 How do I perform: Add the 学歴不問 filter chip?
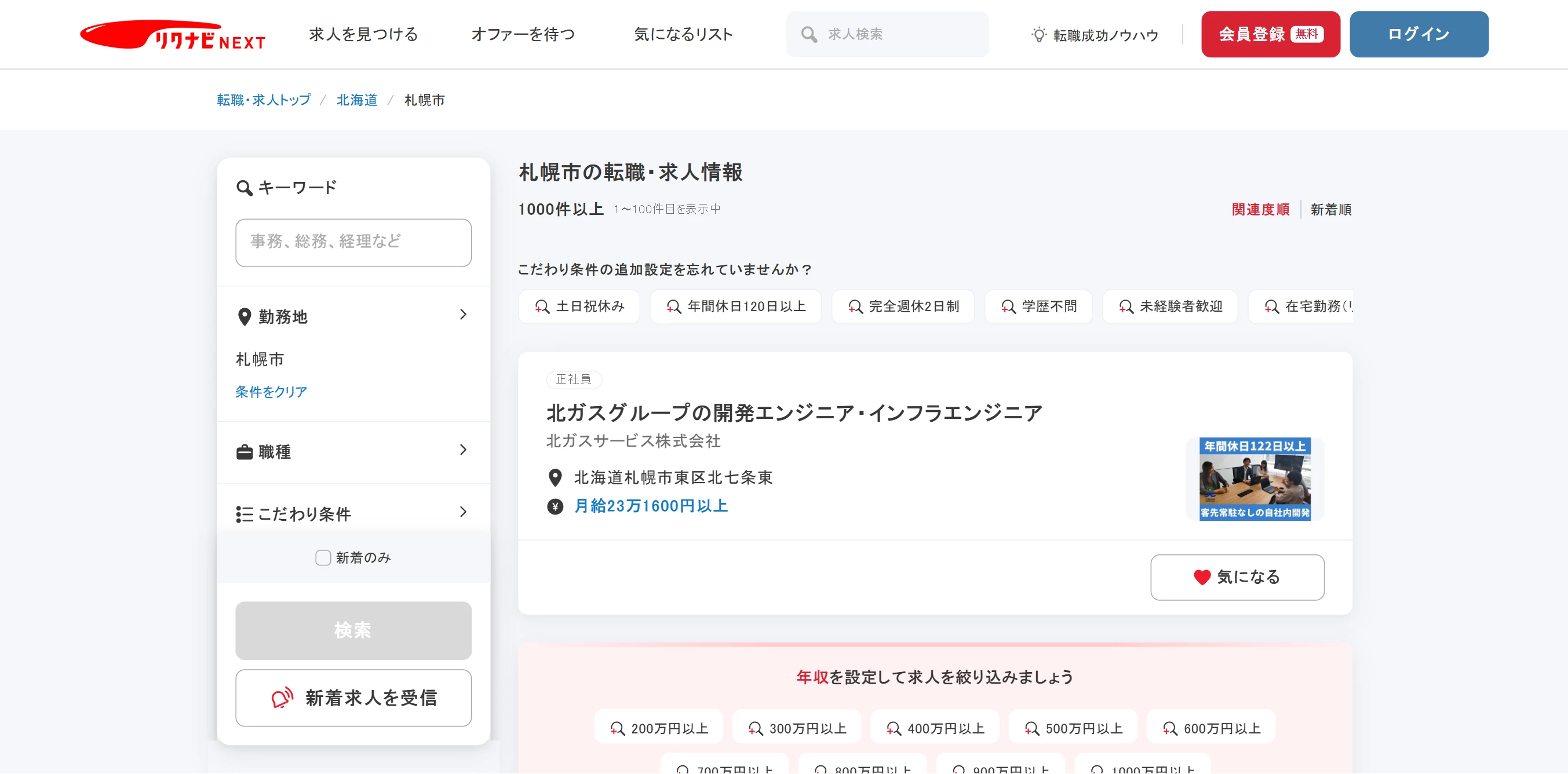click(1038, 306)
